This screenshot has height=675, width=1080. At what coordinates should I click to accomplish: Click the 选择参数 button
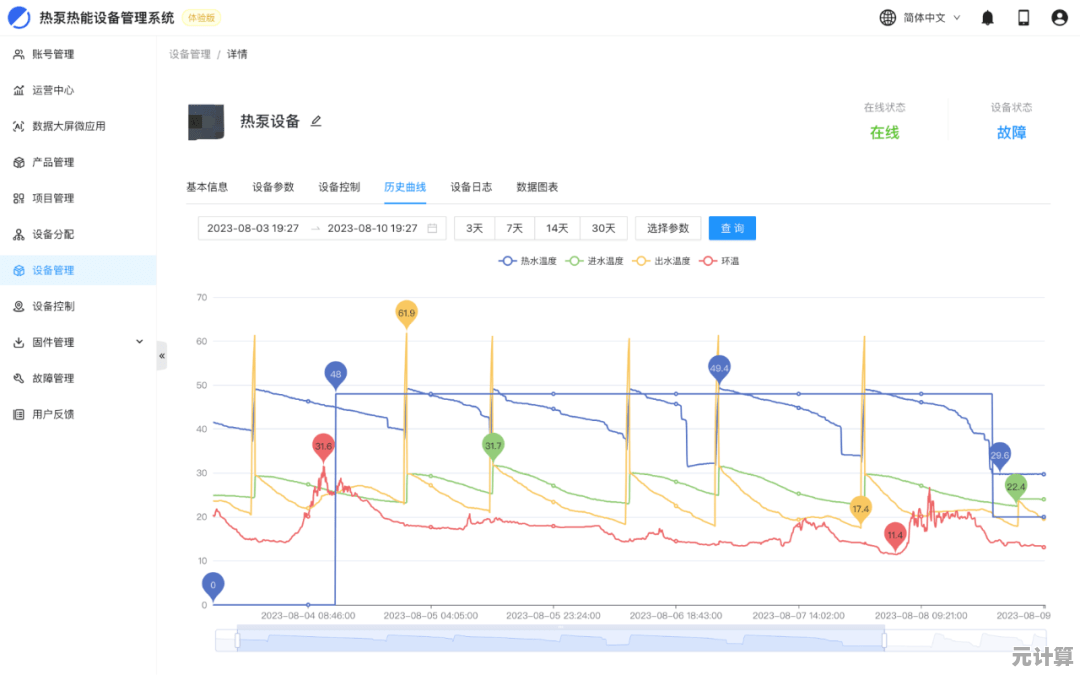668,228
